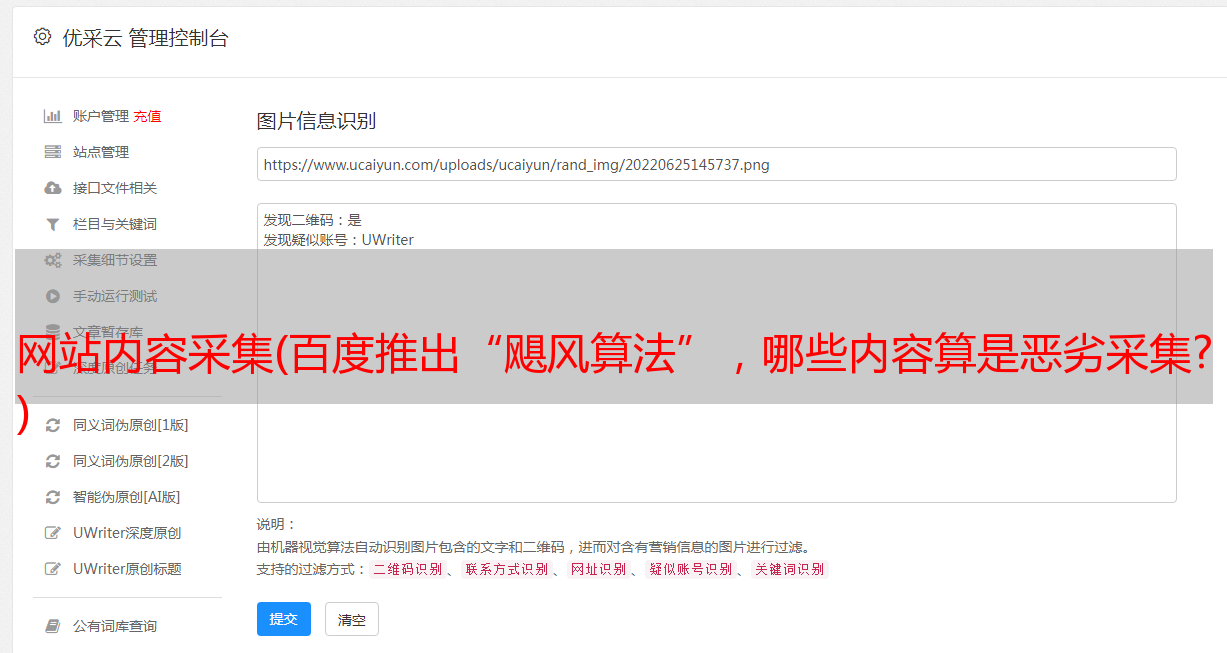1227x653 pixels.
Task: Click the 联系方式识别 tag
Action: [x=506, y=569]
